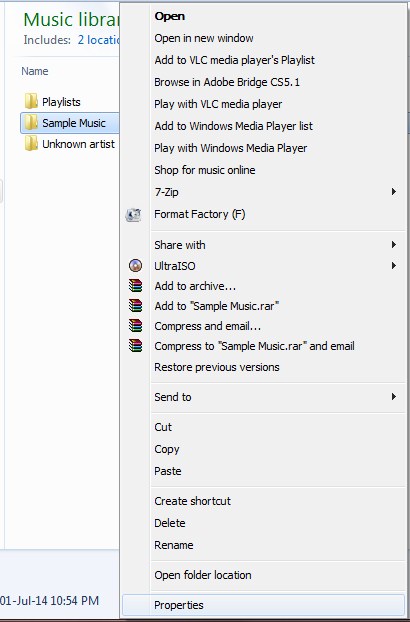
Task: Click the UltraISO disc icon
Action: point(135,265)
